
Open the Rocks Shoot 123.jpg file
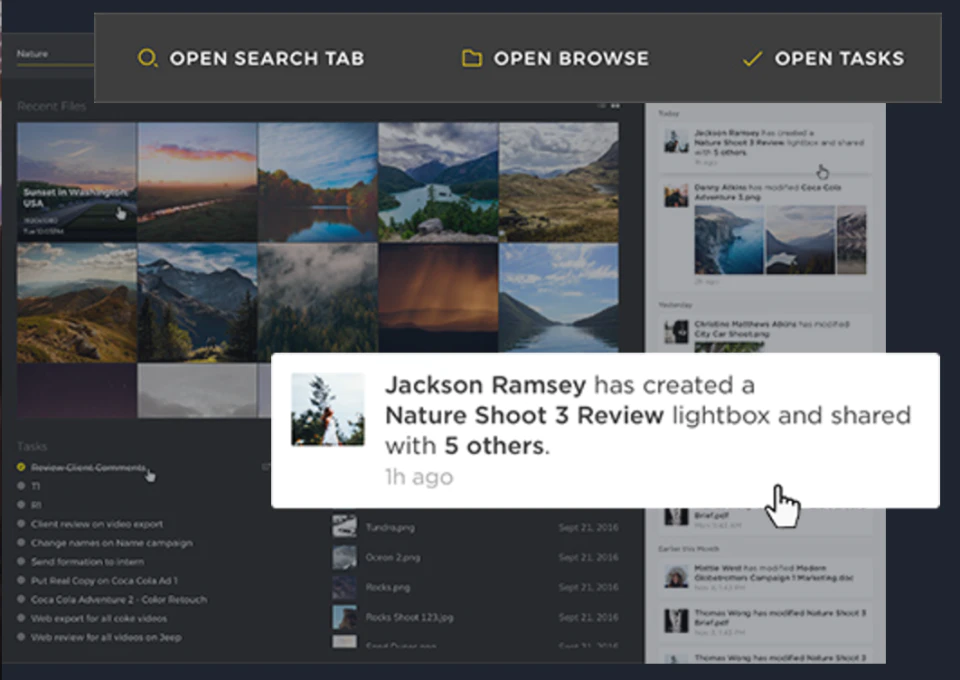pyautogui.click(x=410, y=617)
